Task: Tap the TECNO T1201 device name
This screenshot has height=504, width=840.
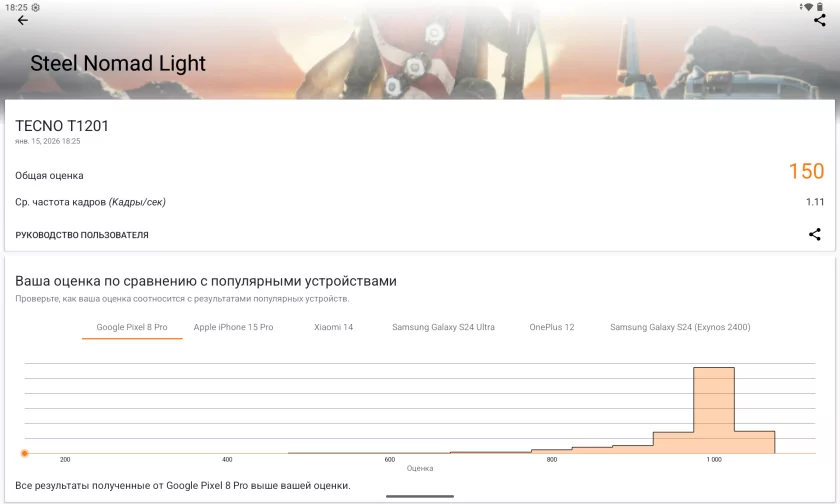Action: pos(62,126)
